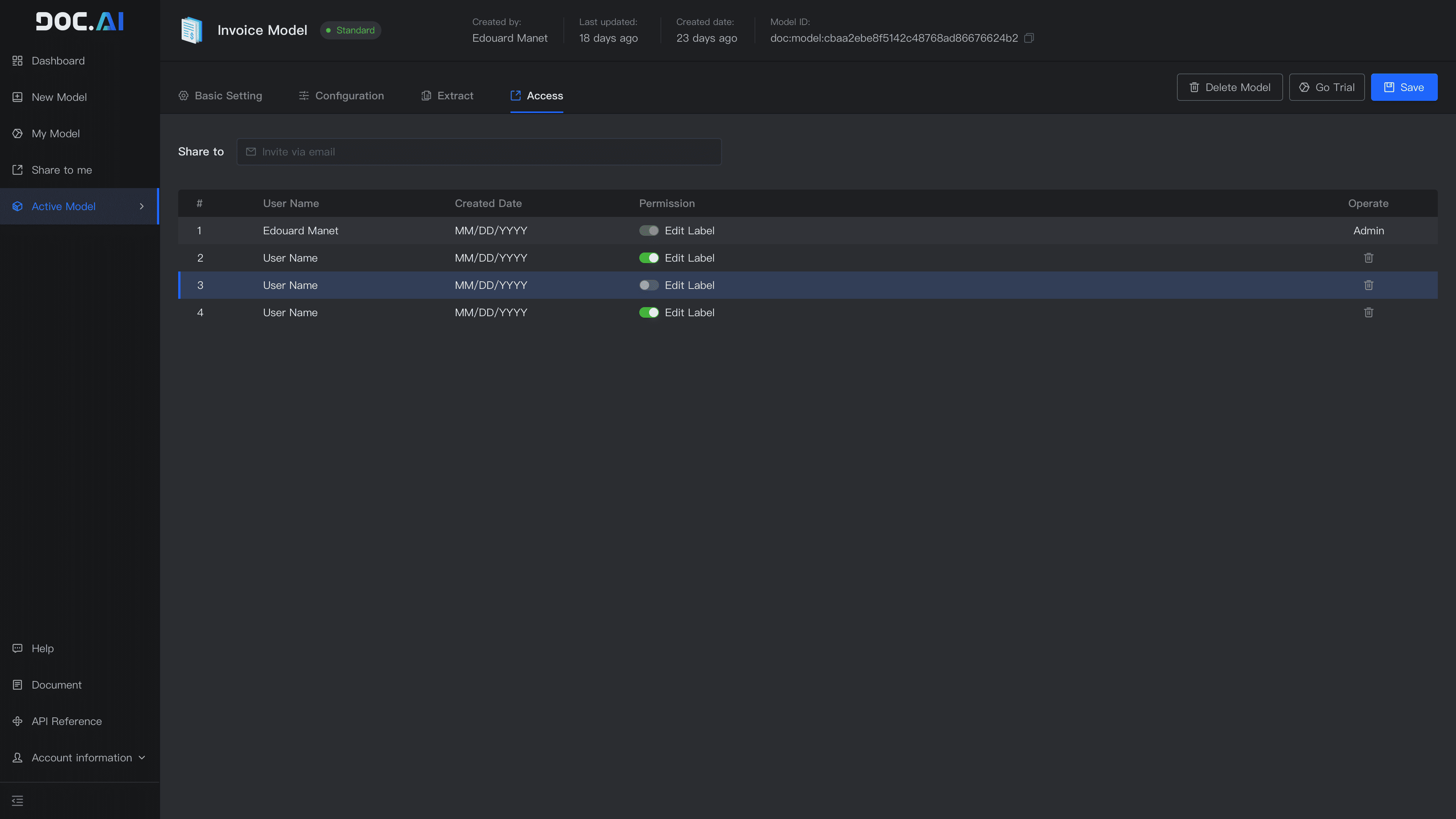
Task: Collapse the sidebar using bottom-left menu icon
Action: [17, 800]
